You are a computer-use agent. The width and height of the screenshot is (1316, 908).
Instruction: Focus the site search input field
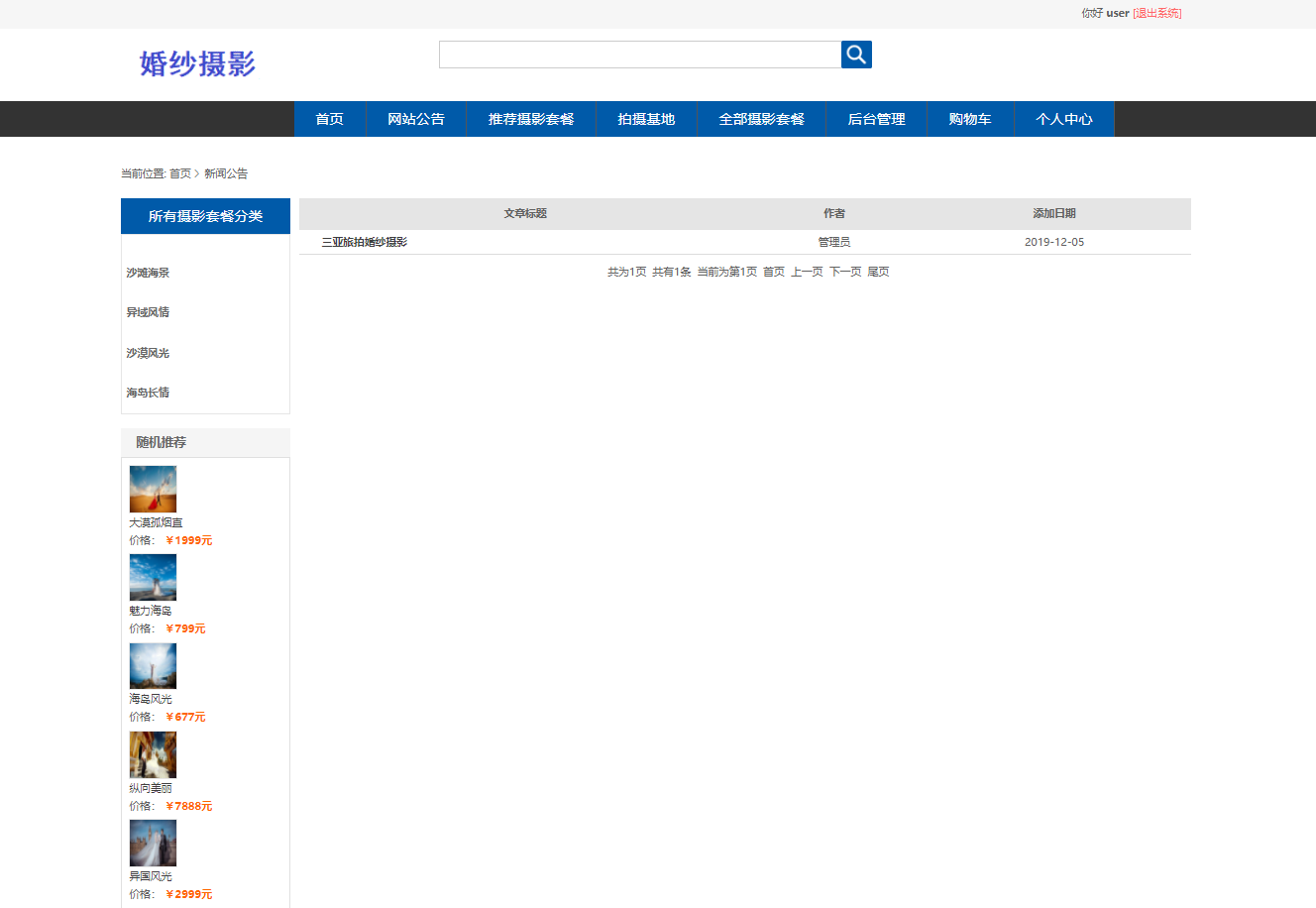[640, 55]
